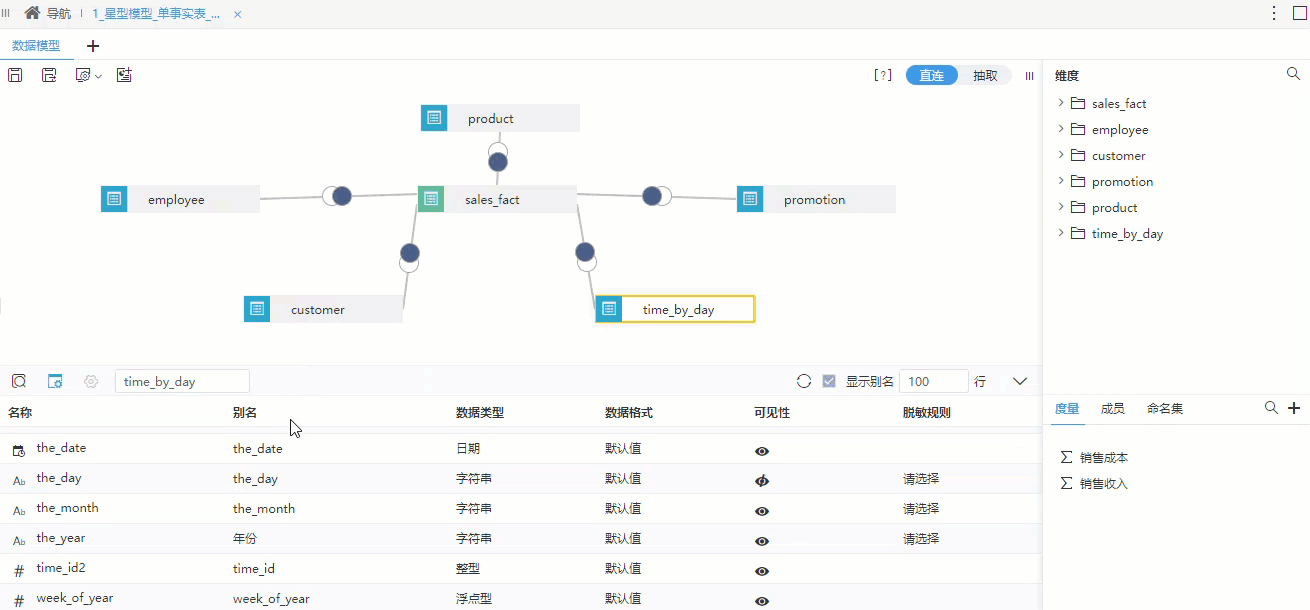Search measures with magnifier icon
1310x610 pixels.
[1271, 408]
